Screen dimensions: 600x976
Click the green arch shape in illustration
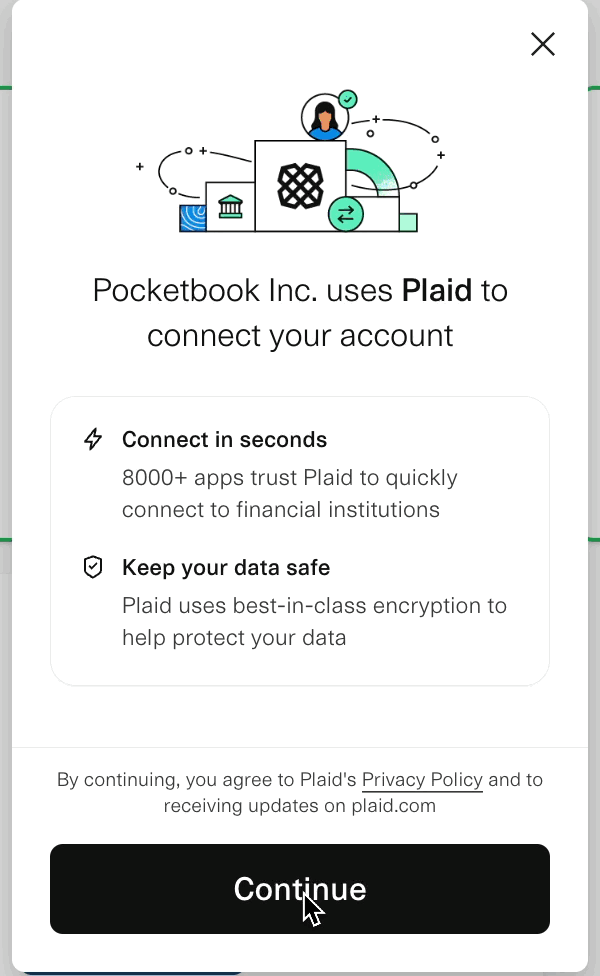[373, 172]
